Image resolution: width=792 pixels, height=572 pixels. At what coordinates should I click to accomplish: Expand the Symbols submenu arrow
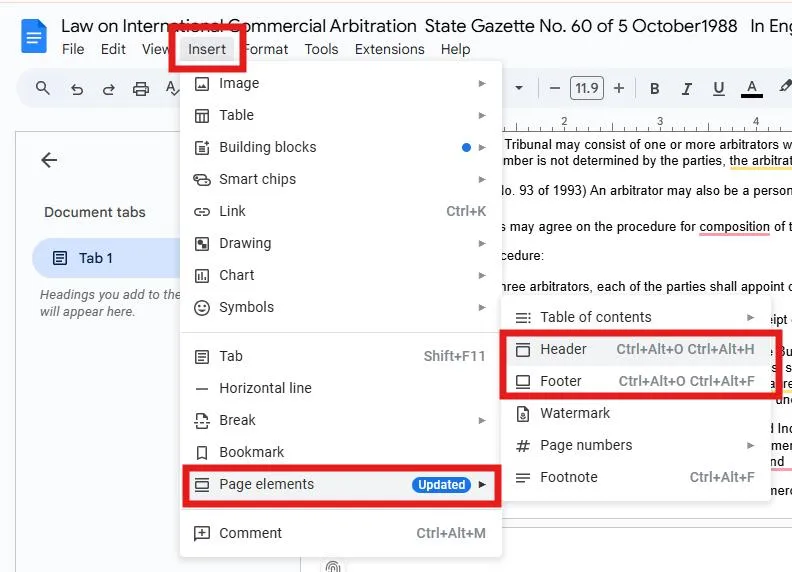click(482, 307)
